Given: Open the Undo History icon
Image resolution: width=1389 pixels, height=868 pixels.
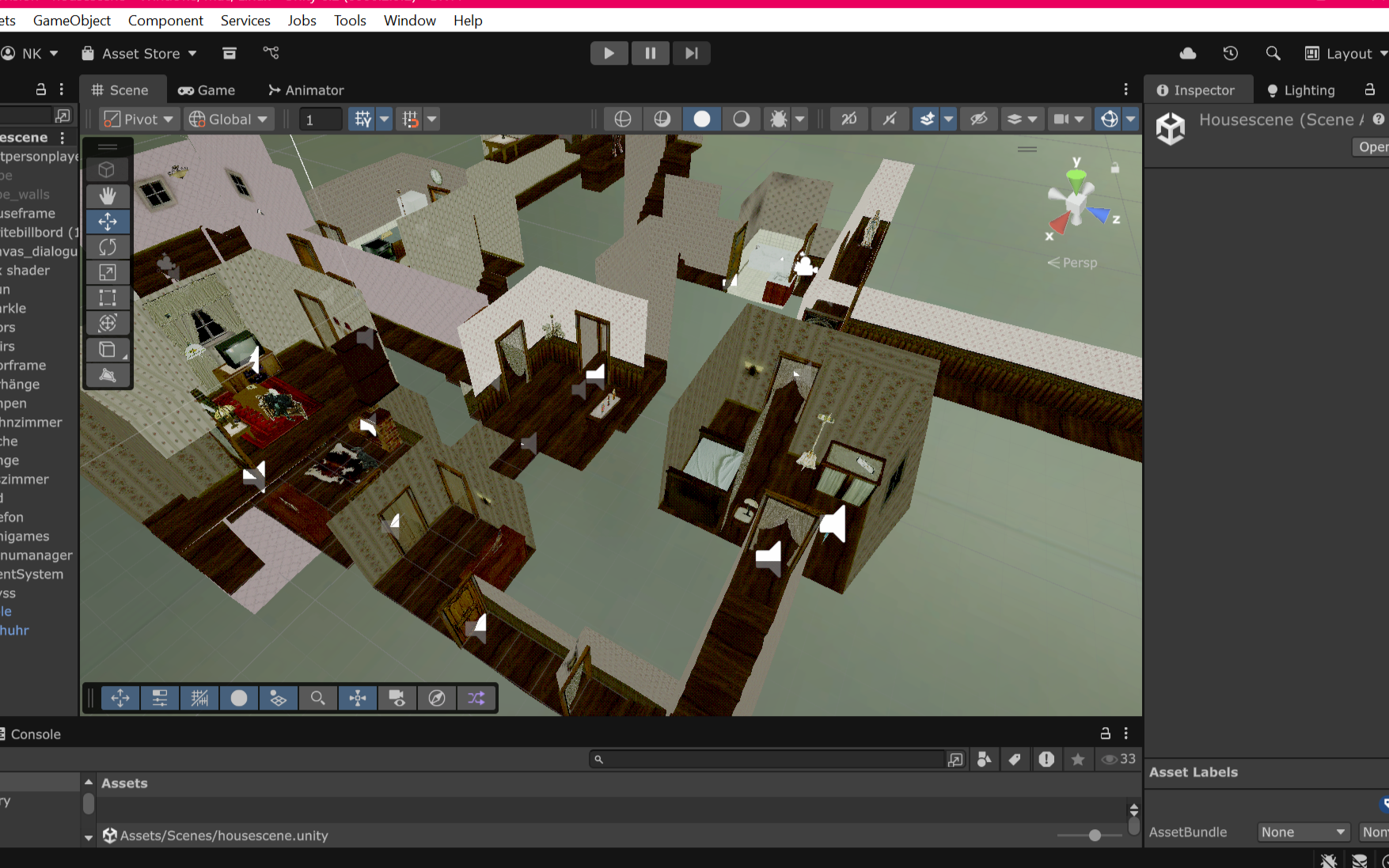Looking at the screenshot, I should [1230, 53].
